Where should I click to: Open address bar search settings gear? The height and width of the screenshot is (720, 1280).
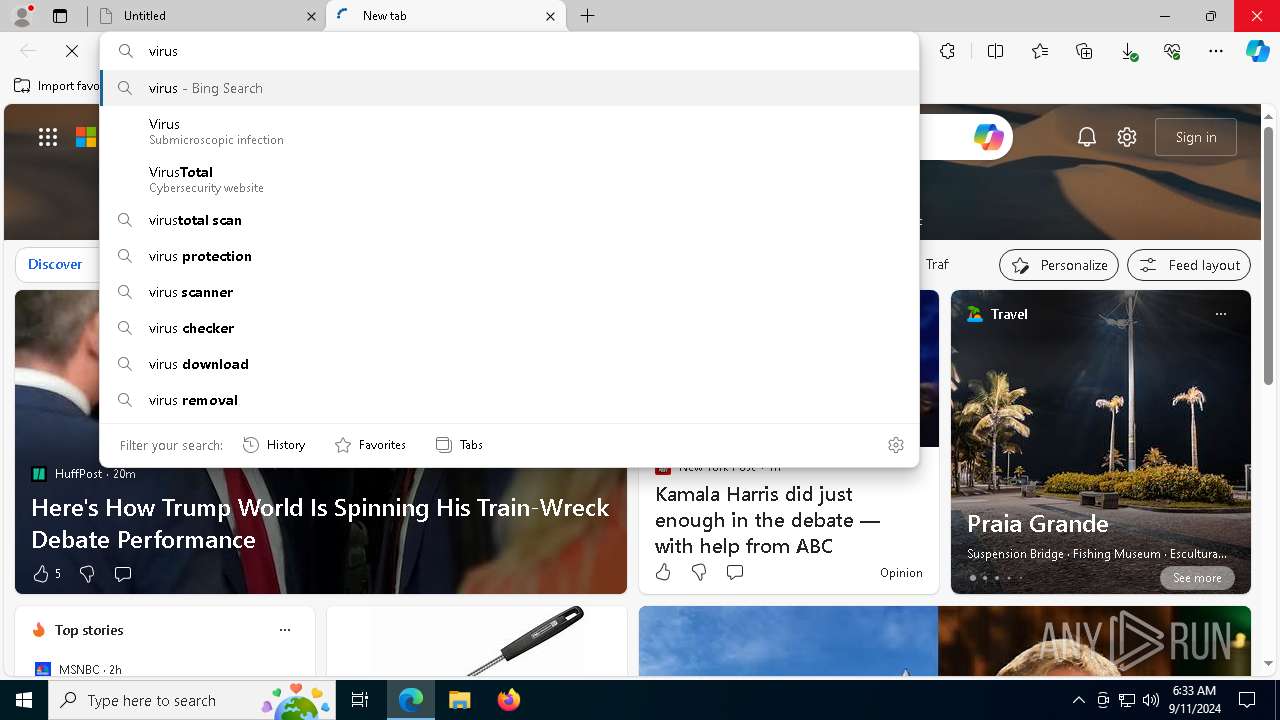pos(896,445)
